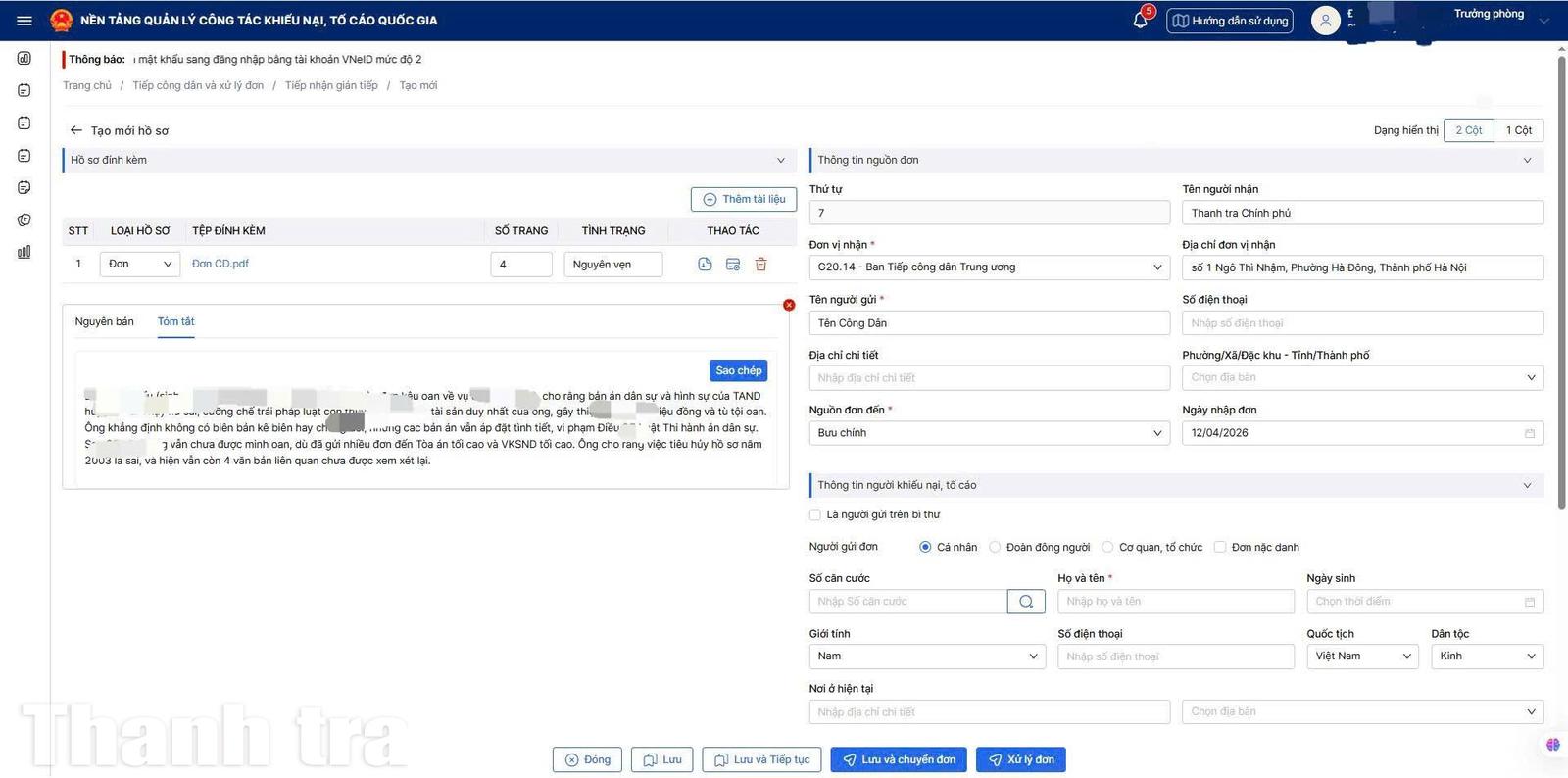Click the download icon in the Thao tác column

click(705, 265)
